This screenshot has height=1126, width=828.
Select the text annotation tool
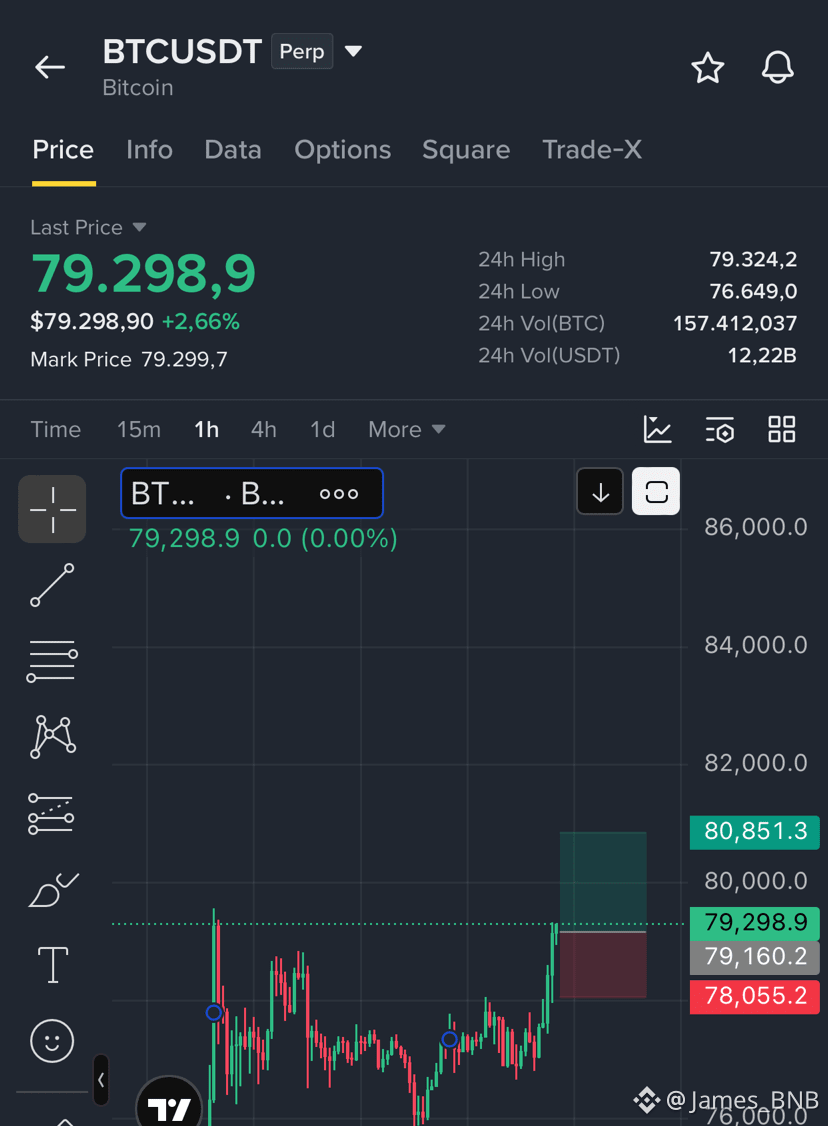52,964
